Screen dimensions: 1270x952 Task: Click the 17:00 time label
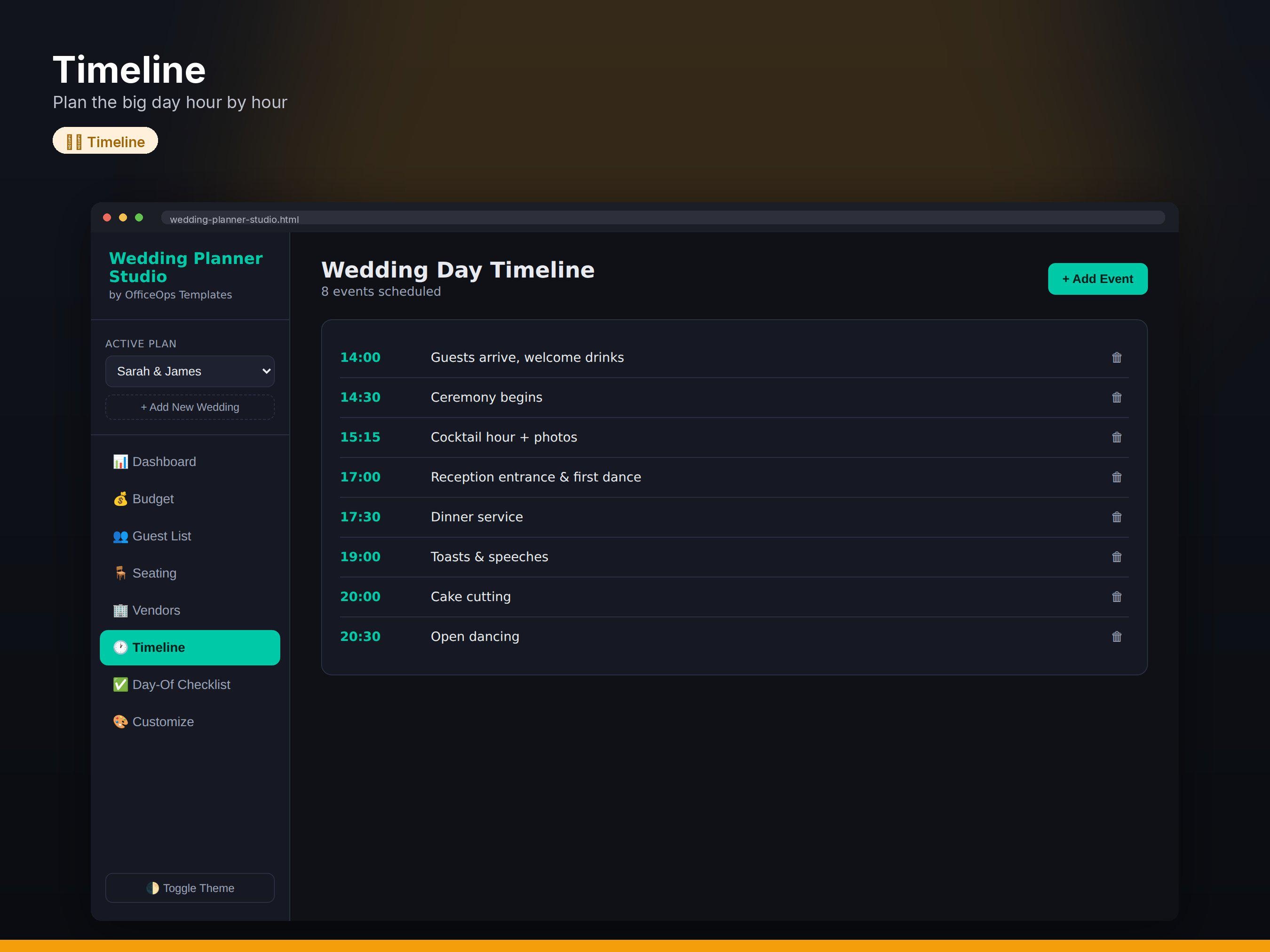(360, 477)
